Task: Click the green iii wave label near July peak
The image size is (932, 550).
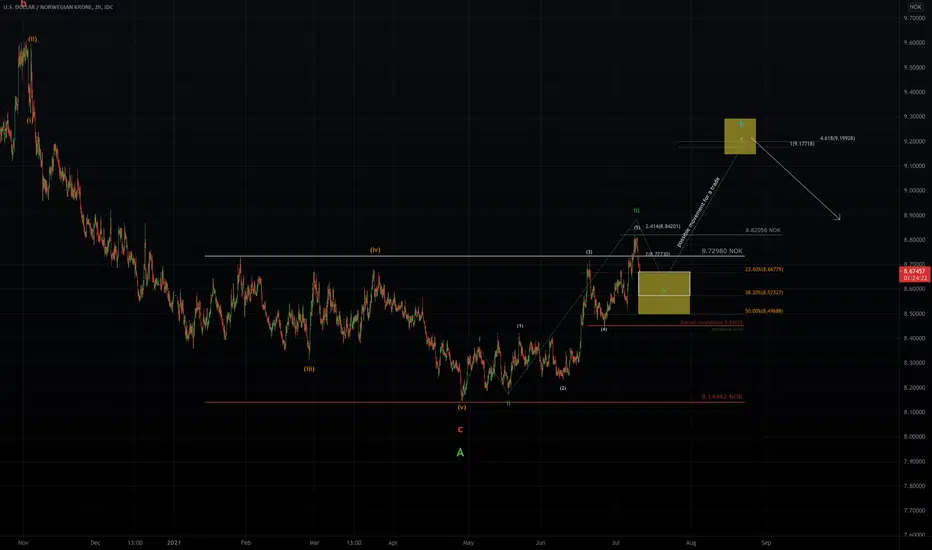Action: tap(637, 210)
